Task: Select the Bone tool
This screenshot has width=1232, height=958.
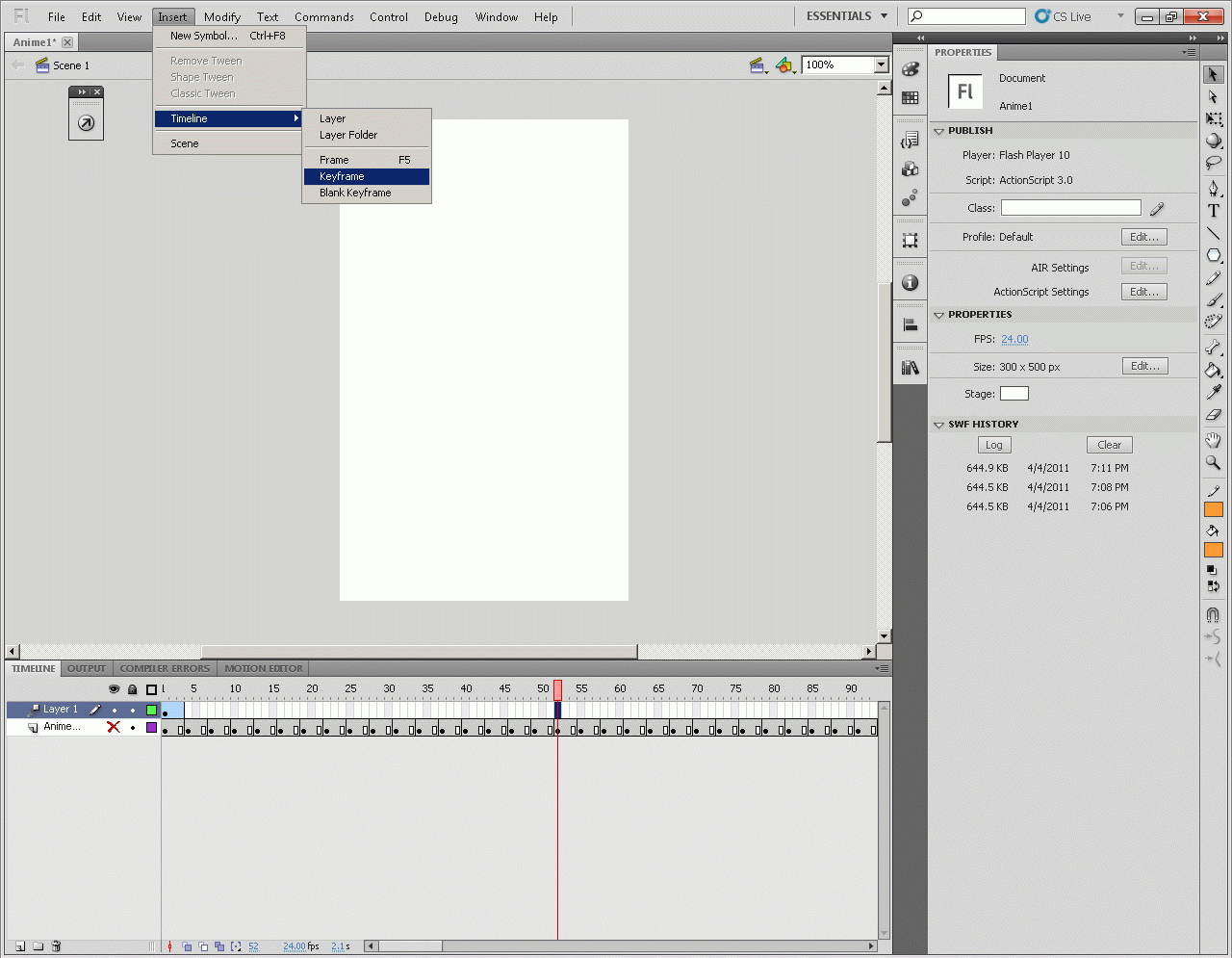Action: [1213, 348]
